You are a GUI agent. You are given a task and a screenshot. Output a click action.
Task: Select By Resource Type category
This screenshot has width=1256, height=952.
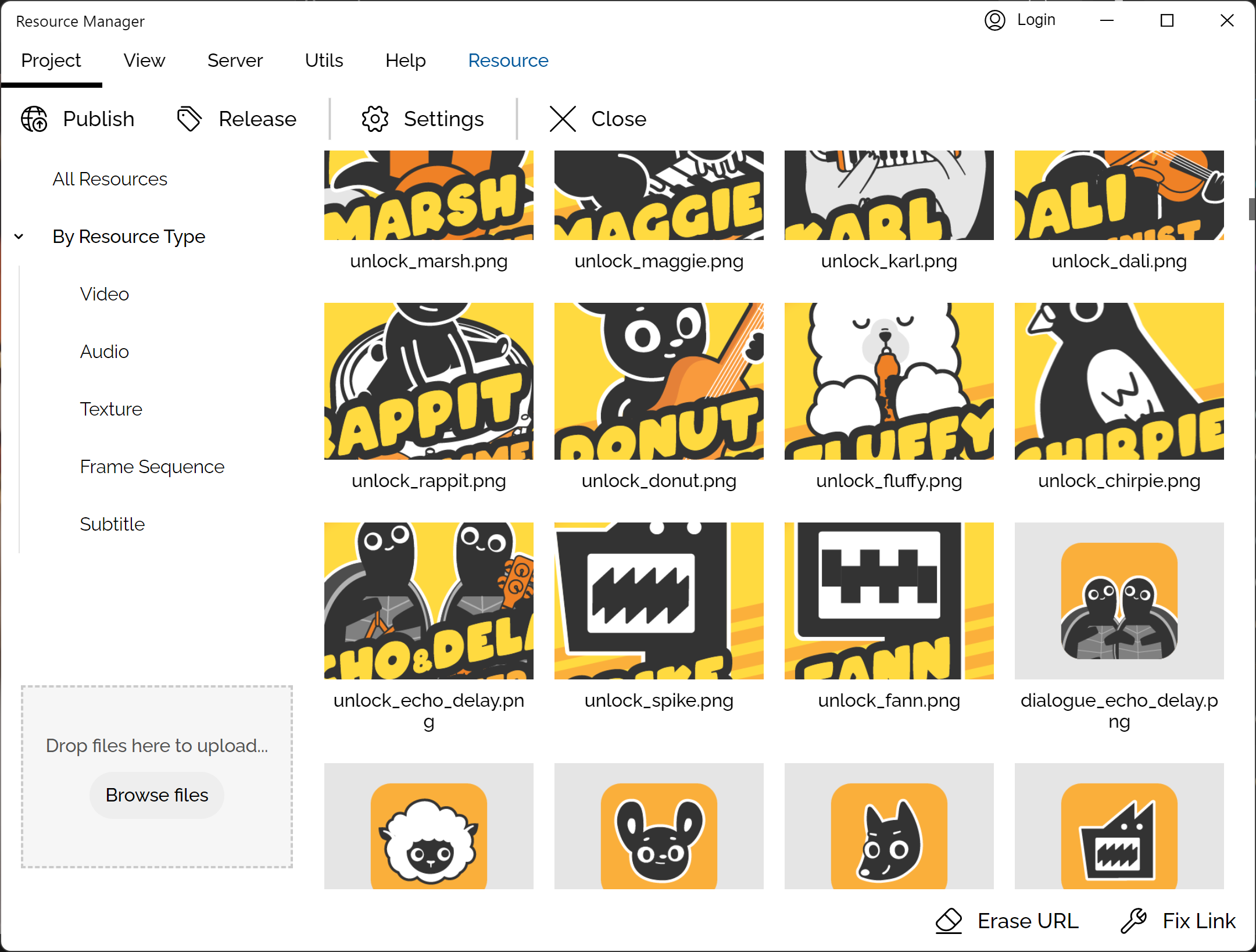click(x=129, y=237)
